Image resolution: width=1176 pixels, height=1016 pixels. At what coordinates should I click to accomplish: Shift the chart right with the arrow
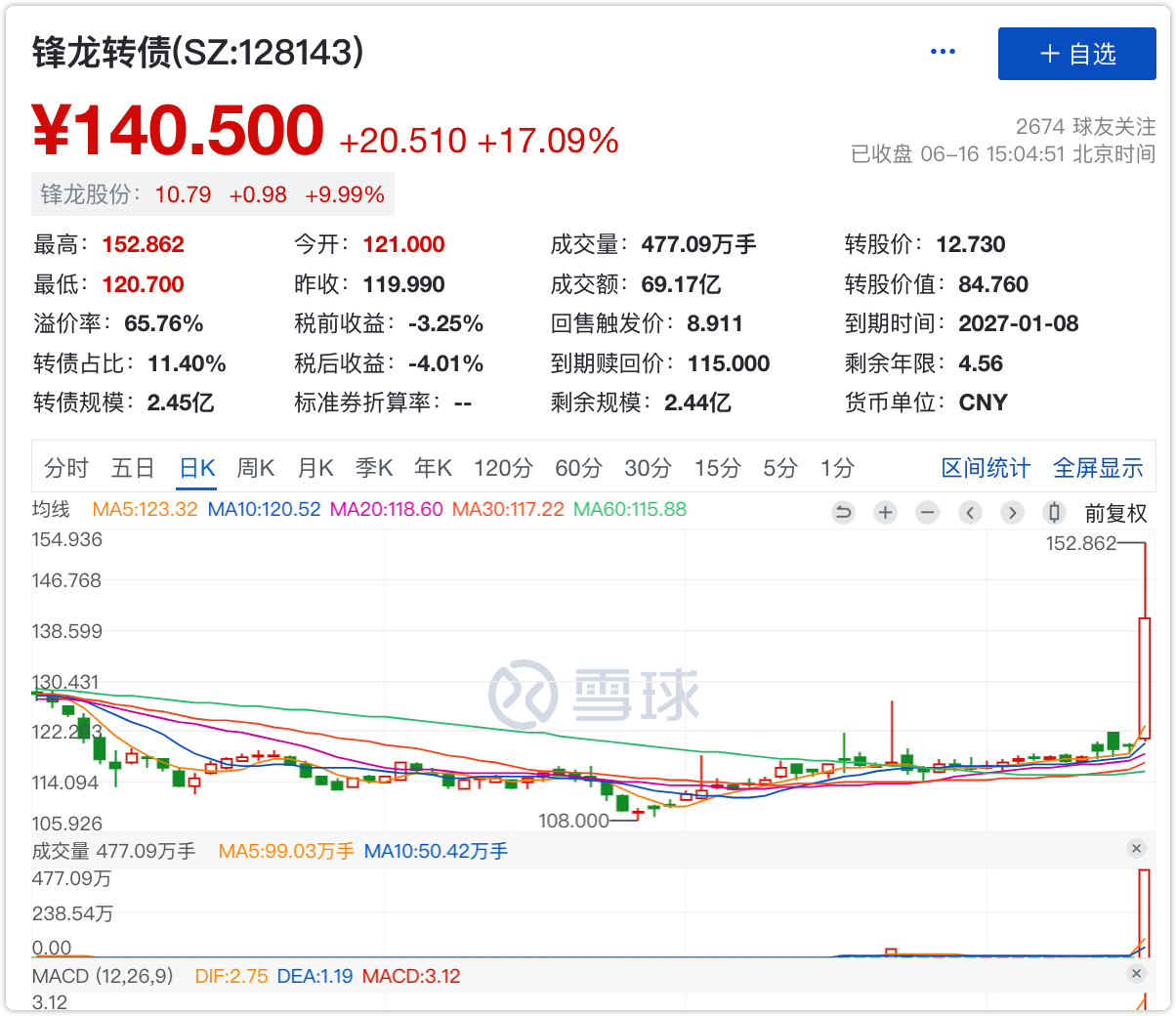(x=1012, y=512)
